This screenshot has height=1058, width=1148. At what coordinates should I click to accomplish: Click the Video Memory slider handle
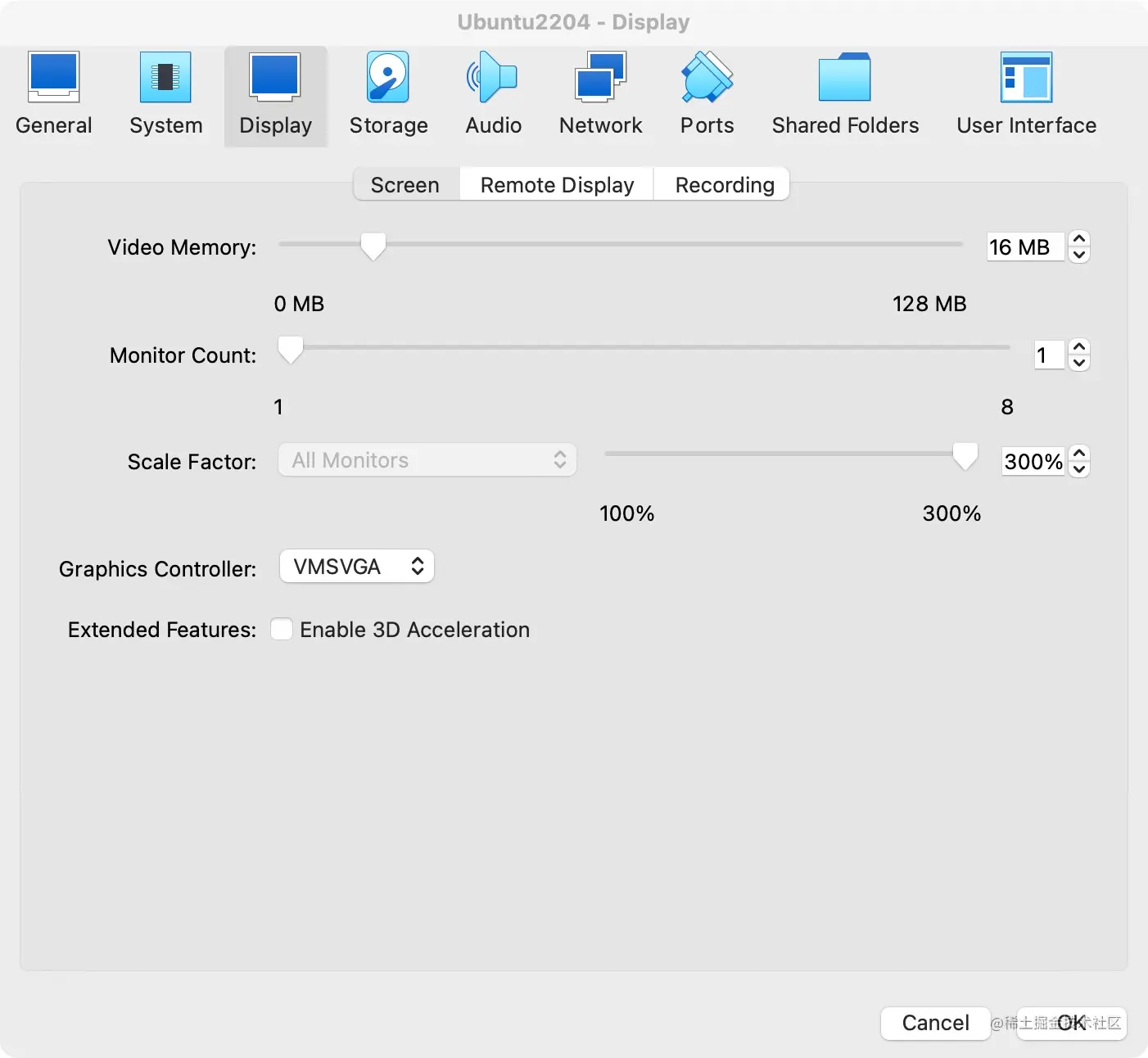click(x=373, y=246)
